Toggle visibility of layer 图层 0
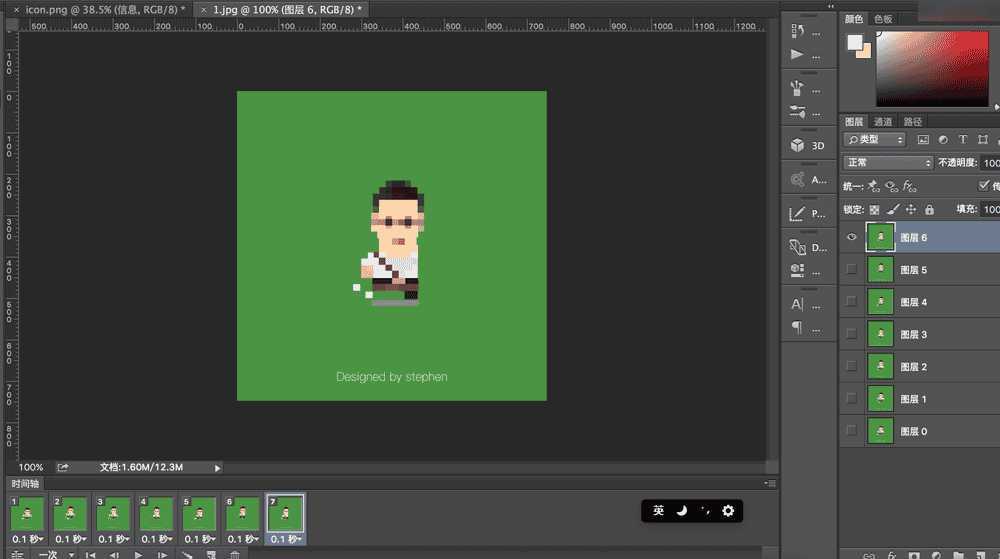1000x559 pixels. pos(852,431)
